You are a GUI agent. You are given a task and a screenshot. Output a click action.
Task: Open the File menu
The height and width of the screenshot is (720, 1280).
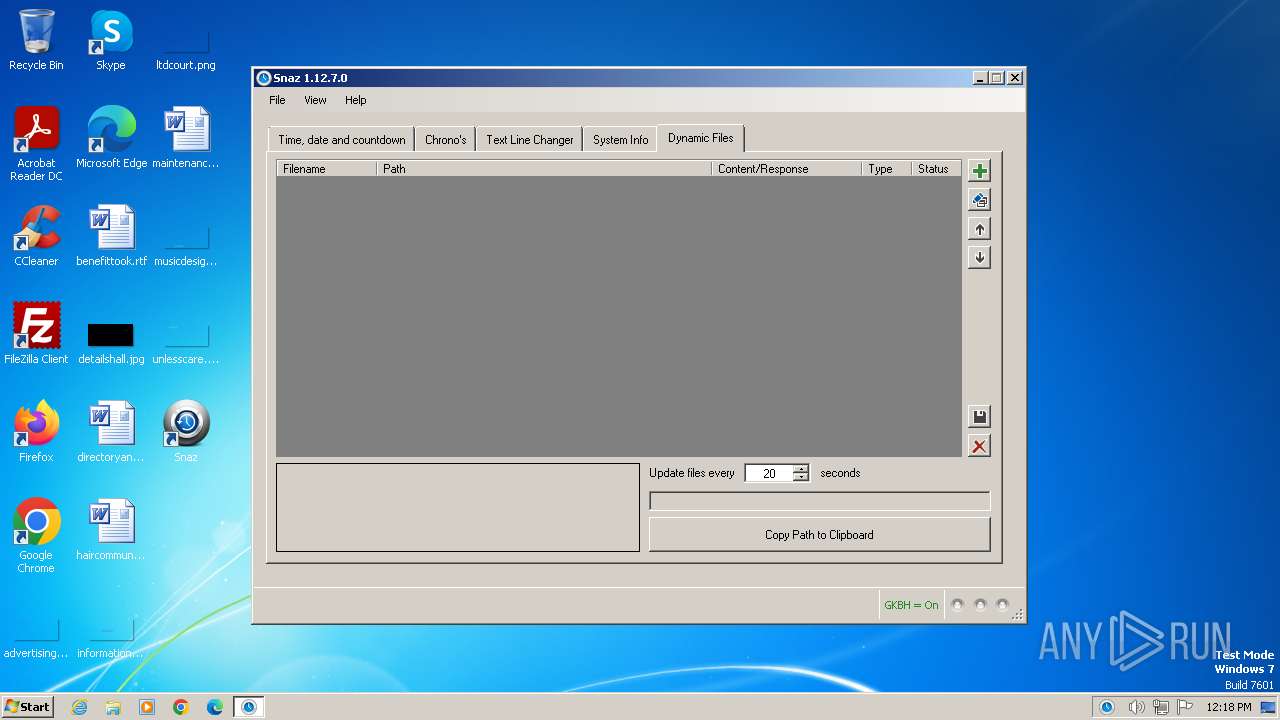click(277, 100)
